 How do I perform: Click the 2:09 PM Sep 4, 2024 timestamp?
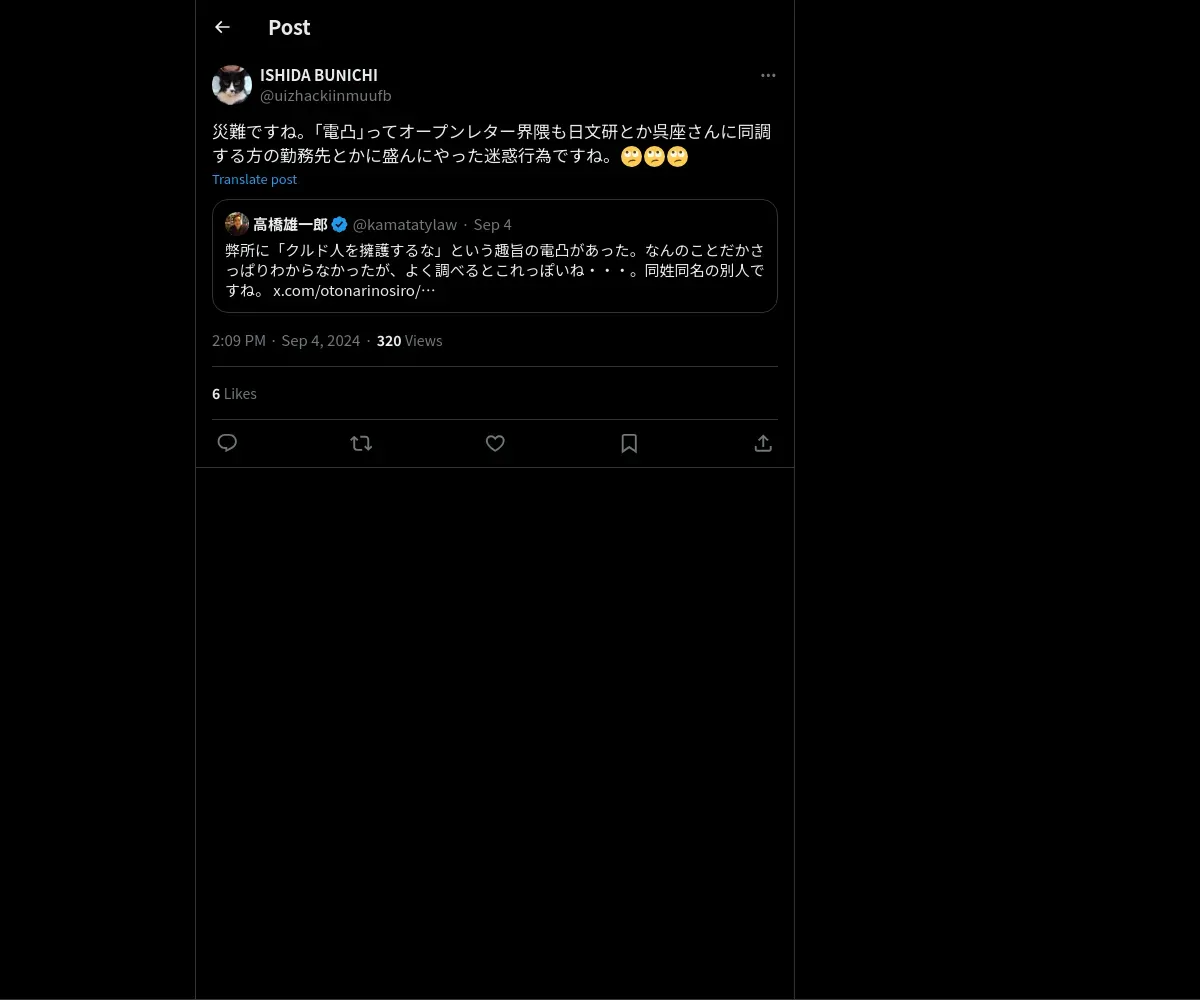286,341
